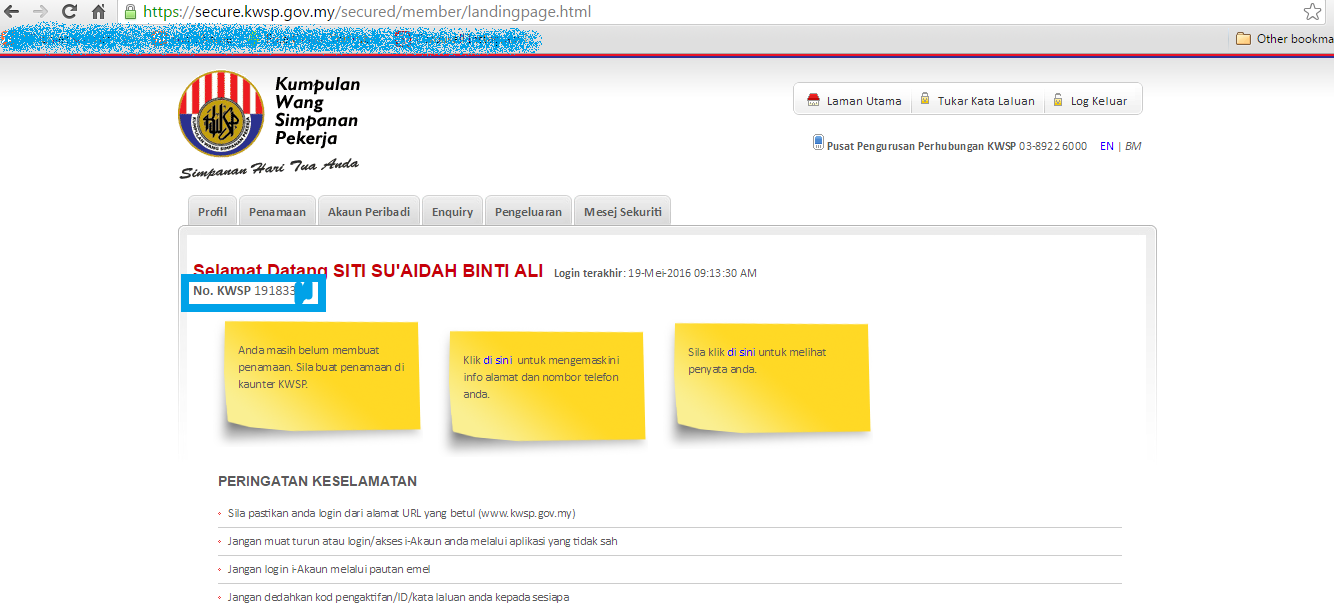Viewport: 1334px width, 610px height.
Task: Click Laman Utama link
Action: (864, 101)
